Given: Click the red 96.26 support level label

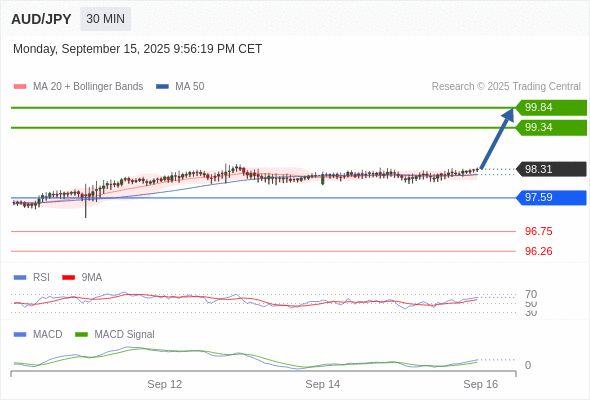Looking at the screenshot, I should pyautogui.click(x=538, y=251).
